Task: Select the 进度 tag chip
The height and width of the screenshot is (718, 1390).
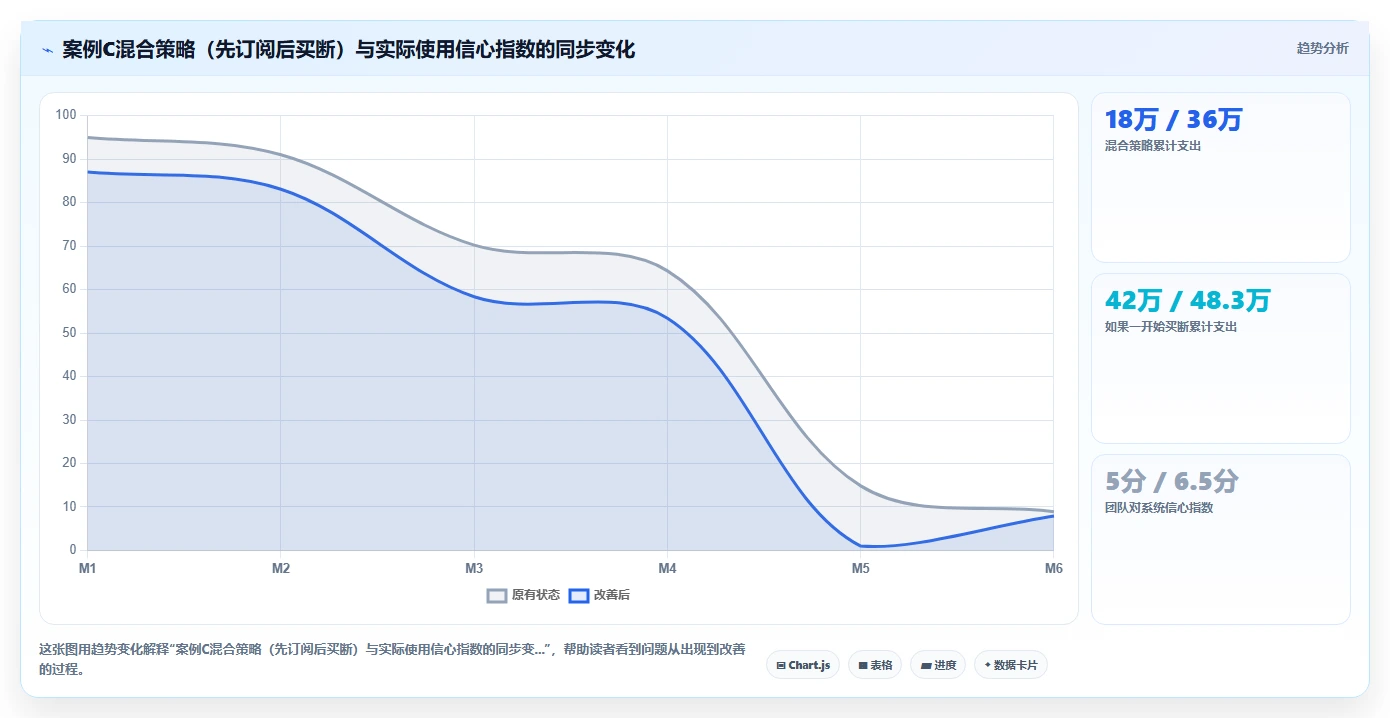Action: pyautogui.click(x=938, y=665)
